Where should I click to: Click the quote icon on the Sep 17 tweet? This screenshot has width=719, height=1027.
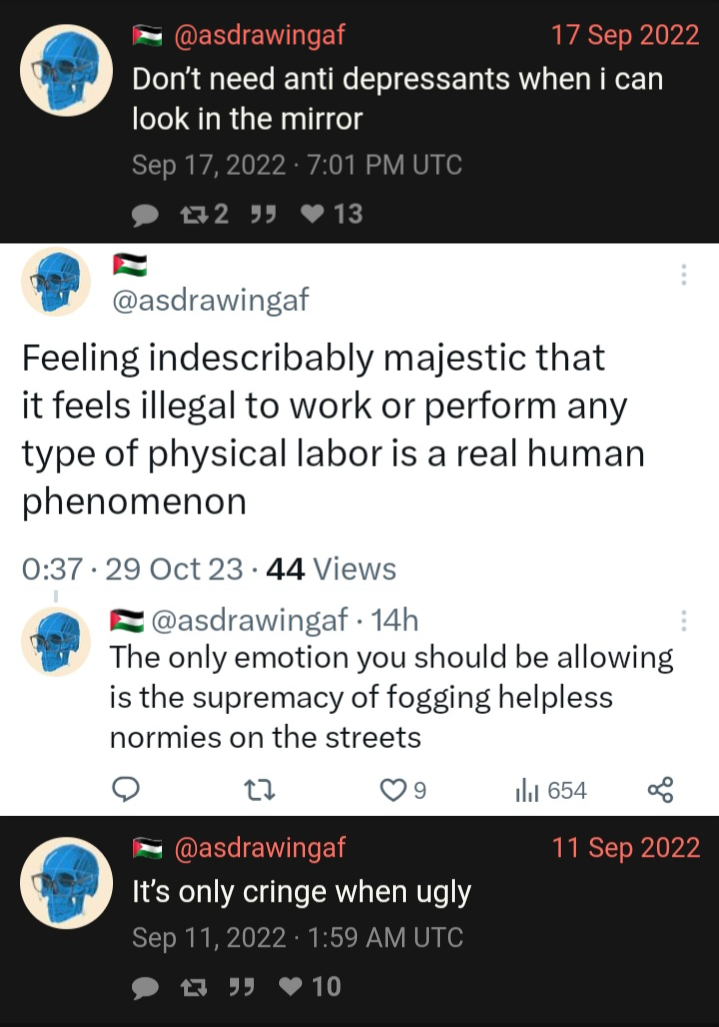point(263,214)
